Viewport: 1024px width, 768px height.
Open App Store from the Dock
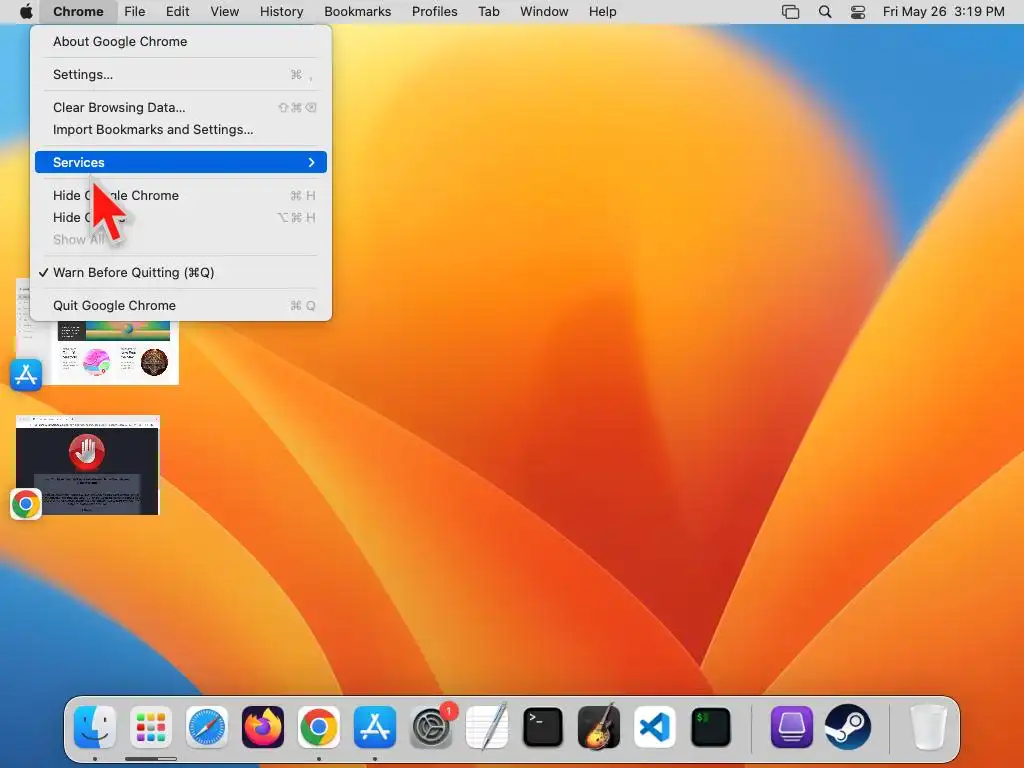pyautogui.click(x=375, y=726)
